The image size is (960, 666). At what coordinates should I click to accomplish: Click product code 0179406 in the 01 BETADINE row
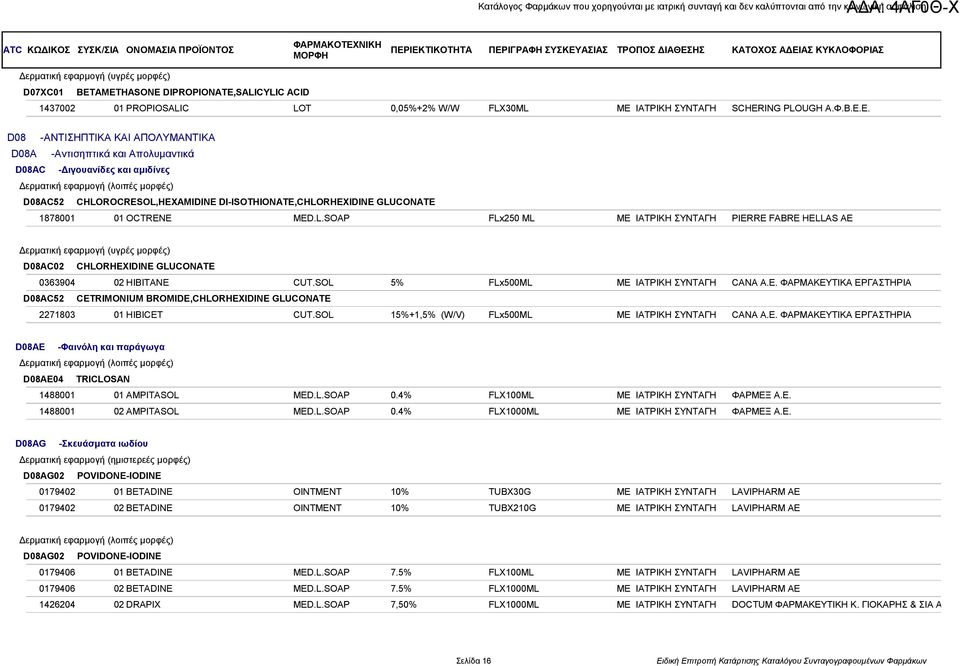57,572
